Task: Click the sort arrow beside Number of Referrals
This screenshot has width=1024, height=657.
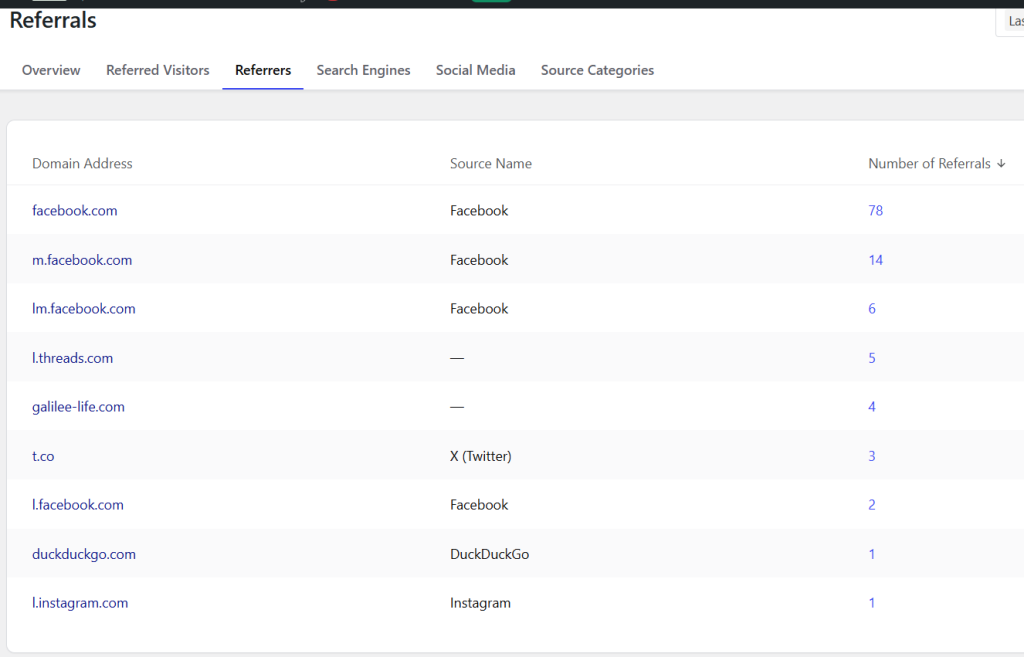Action: pos(1001,163)
